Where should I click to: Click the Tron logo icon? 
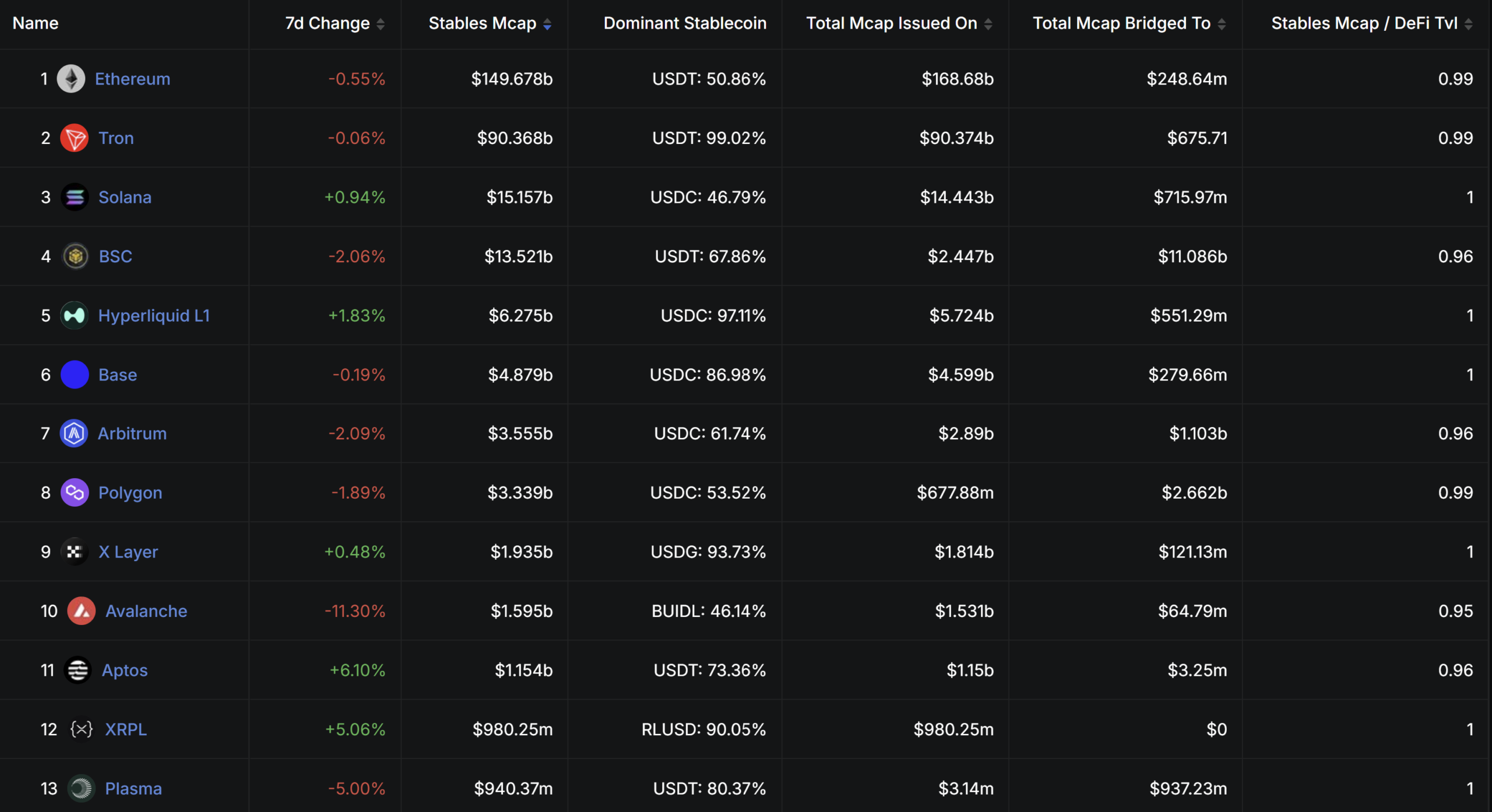75,138
